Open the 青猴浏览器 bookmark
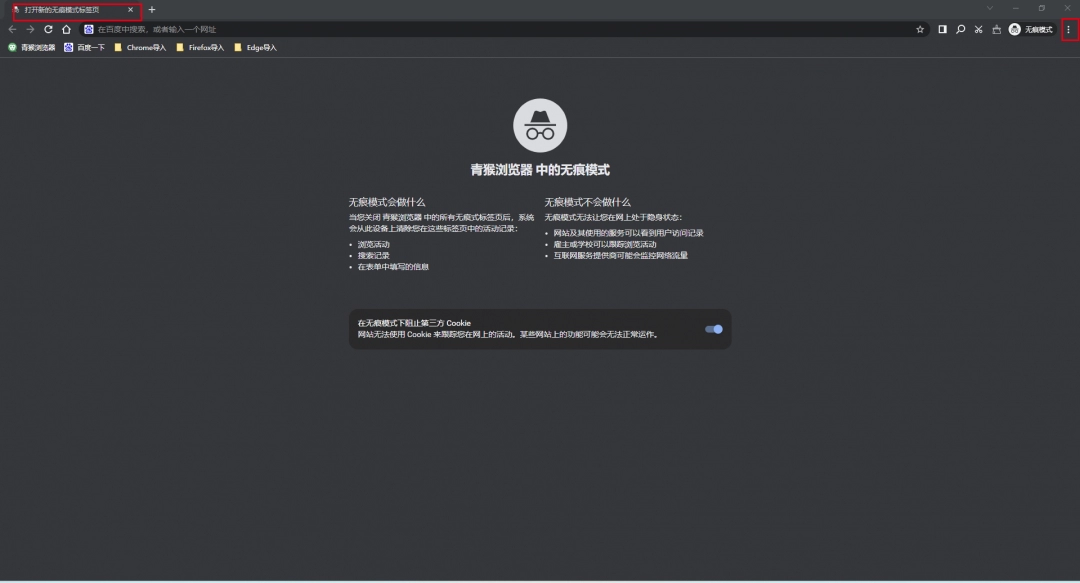The width and height of the screenshot is (1080, 583). [x=32, y=48]
